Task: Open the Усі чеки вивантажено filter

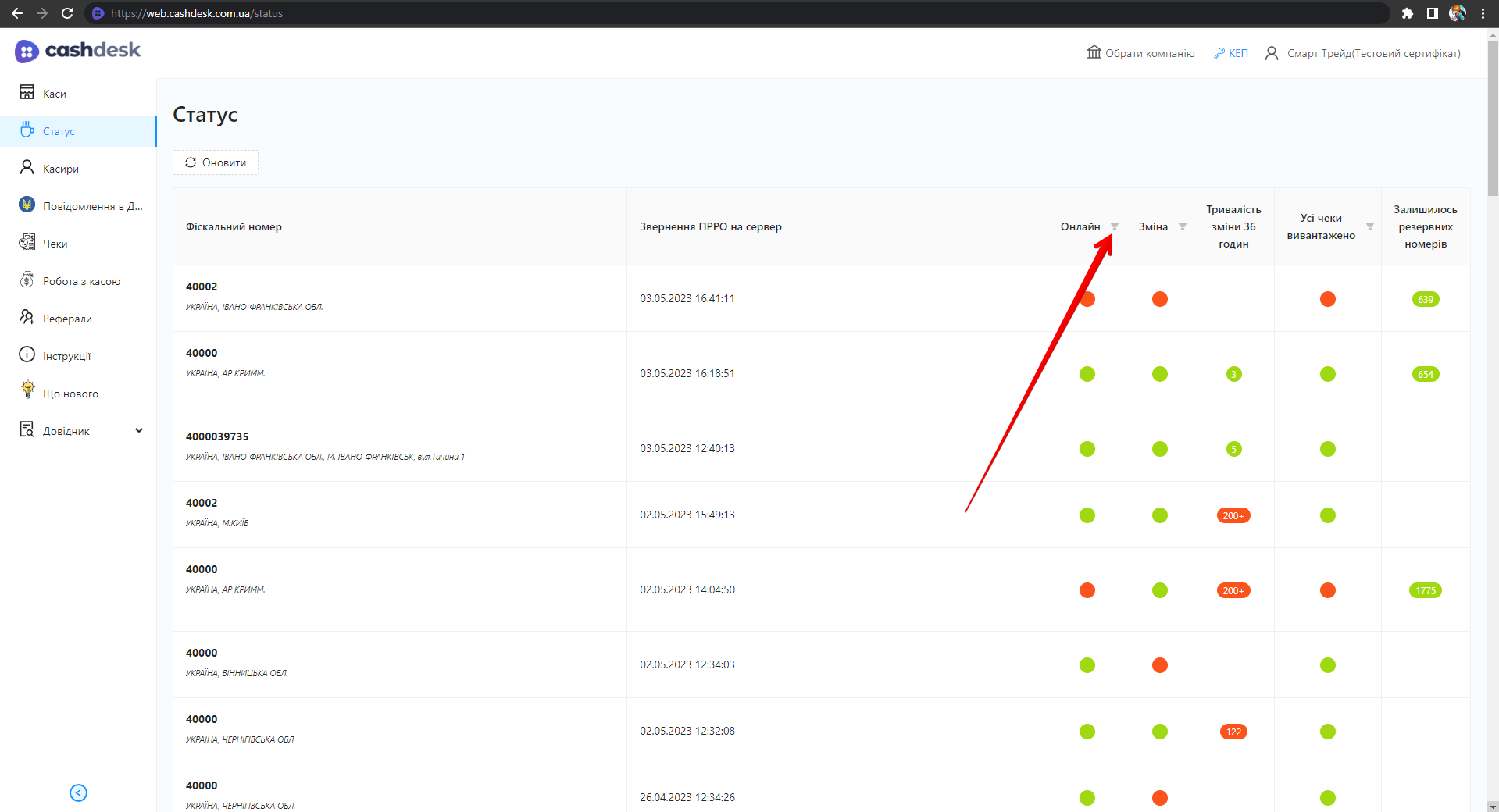Action: point(1369,226)
